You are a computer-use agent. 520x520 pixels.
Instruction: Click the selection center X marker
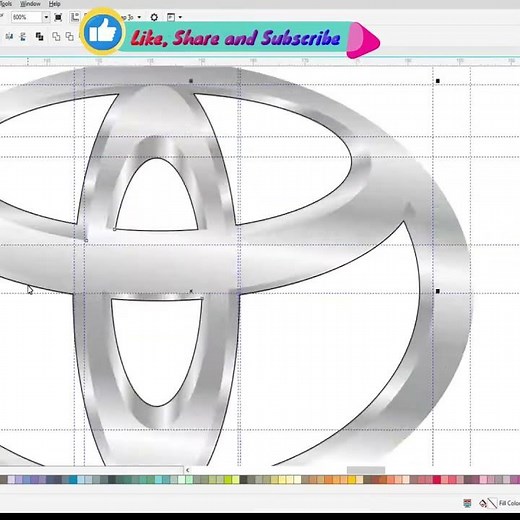[191, 291]
